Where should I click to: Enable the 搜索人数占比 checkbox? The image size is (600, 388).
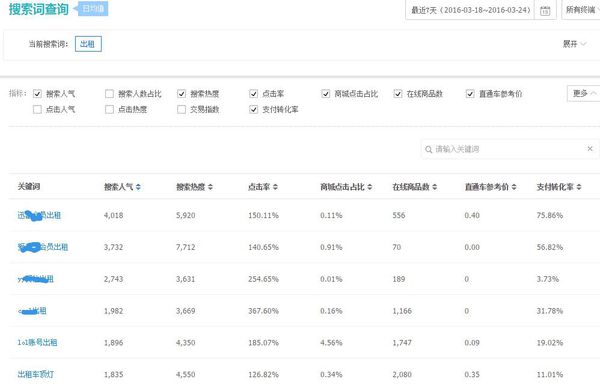point(109,94)
